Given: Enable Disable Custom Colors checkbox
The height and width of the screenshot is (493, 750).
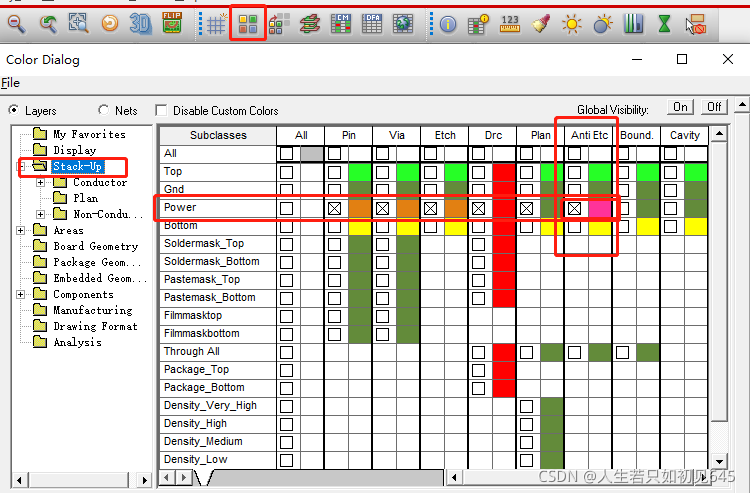Looking at the screenshot, I should pyautogui.click(x=162, y=111).
